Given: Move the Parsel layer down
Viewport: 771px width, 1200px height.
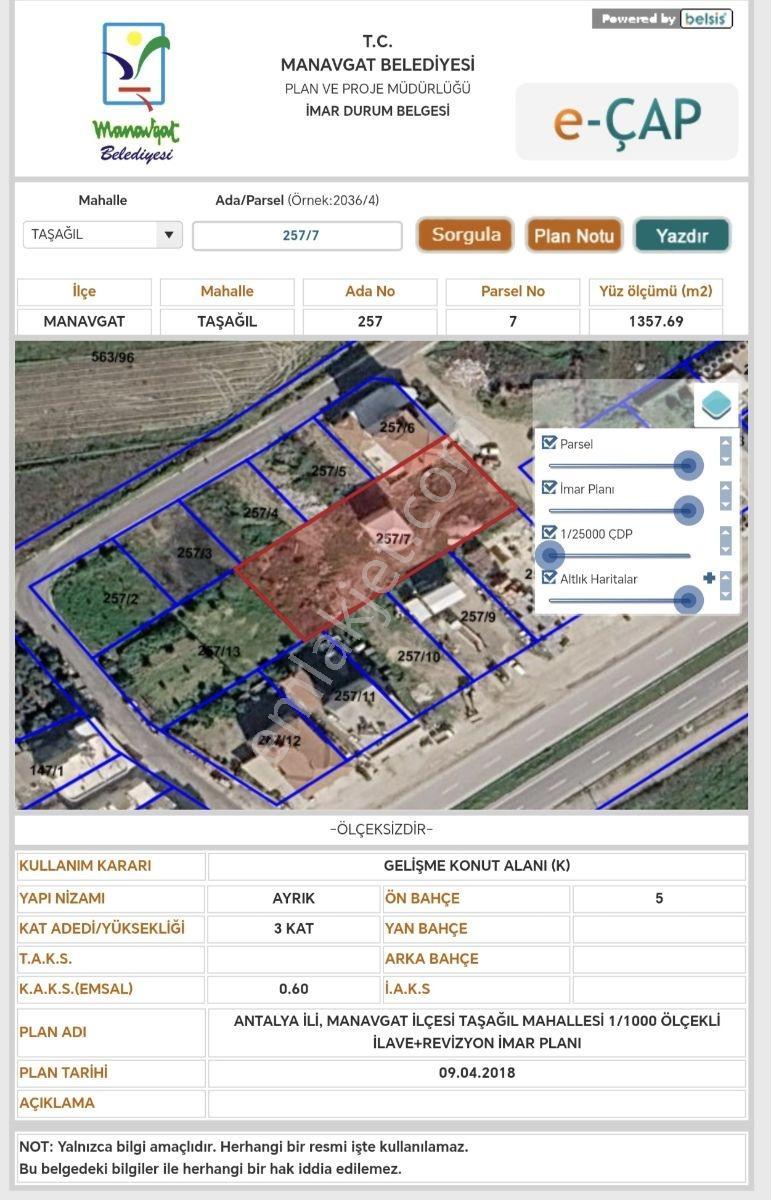Looking at the screenshot, I should [726, 458].
